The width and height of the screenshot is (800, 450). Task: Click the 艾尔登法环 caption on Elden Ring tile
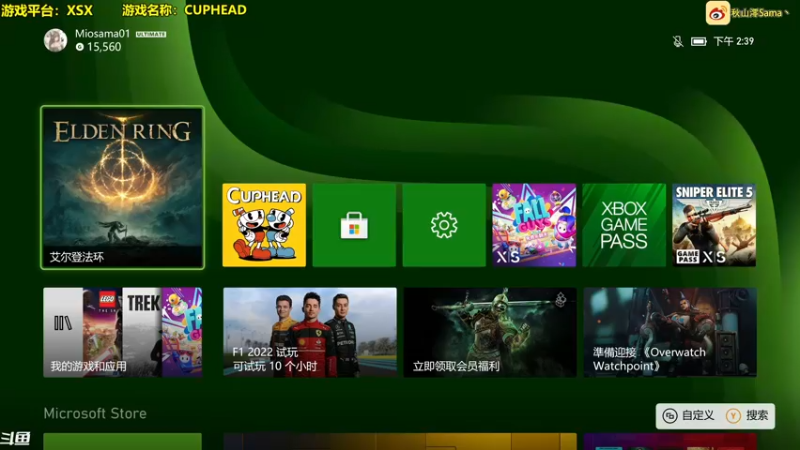click(77, 257)
